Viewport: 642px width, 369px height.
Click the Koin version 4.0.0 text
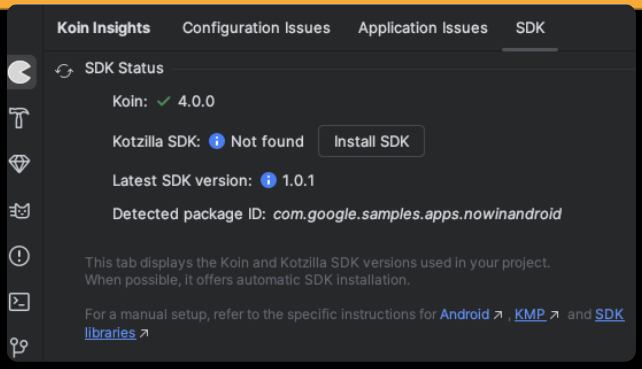[196, 101]
